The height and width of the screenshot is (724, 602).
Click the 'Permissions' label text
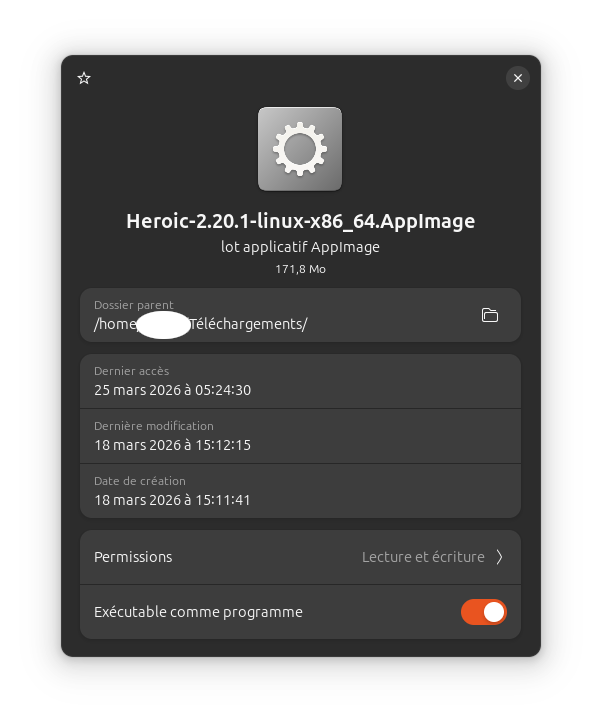133,557
